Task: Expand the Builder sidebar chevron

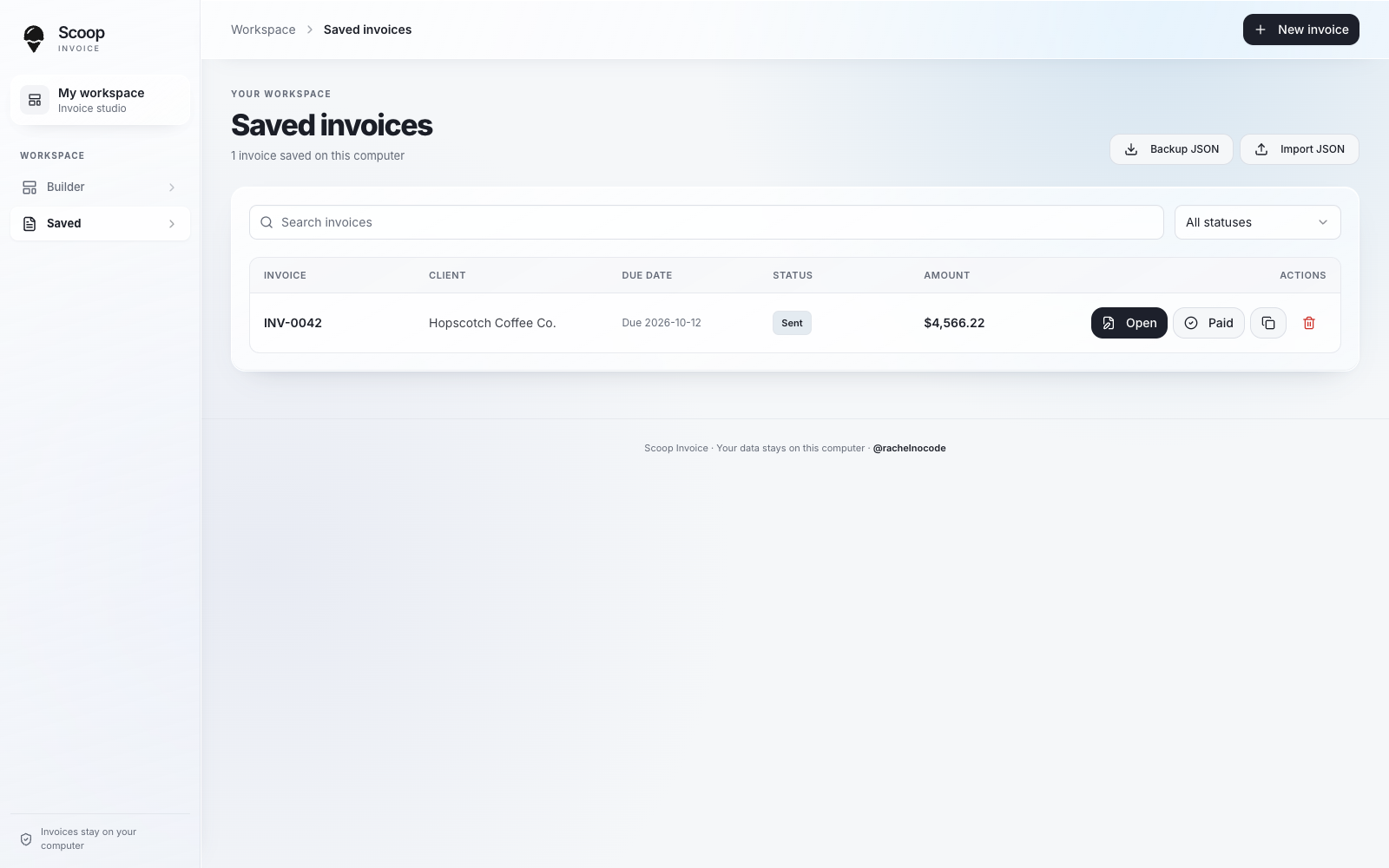Action: [x=172, y=187]
